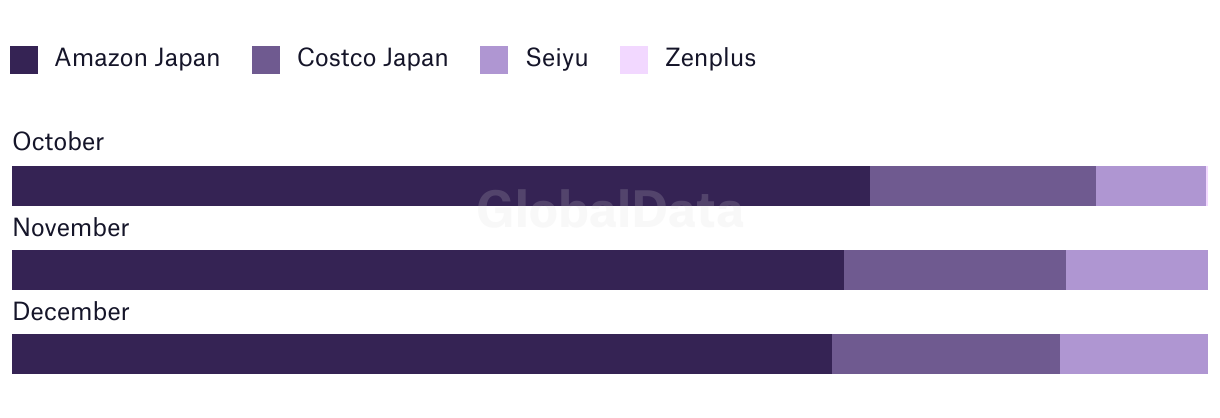The image size is (1220, 418).
Task: Click the October row label
Action: [x=58, y=142]
